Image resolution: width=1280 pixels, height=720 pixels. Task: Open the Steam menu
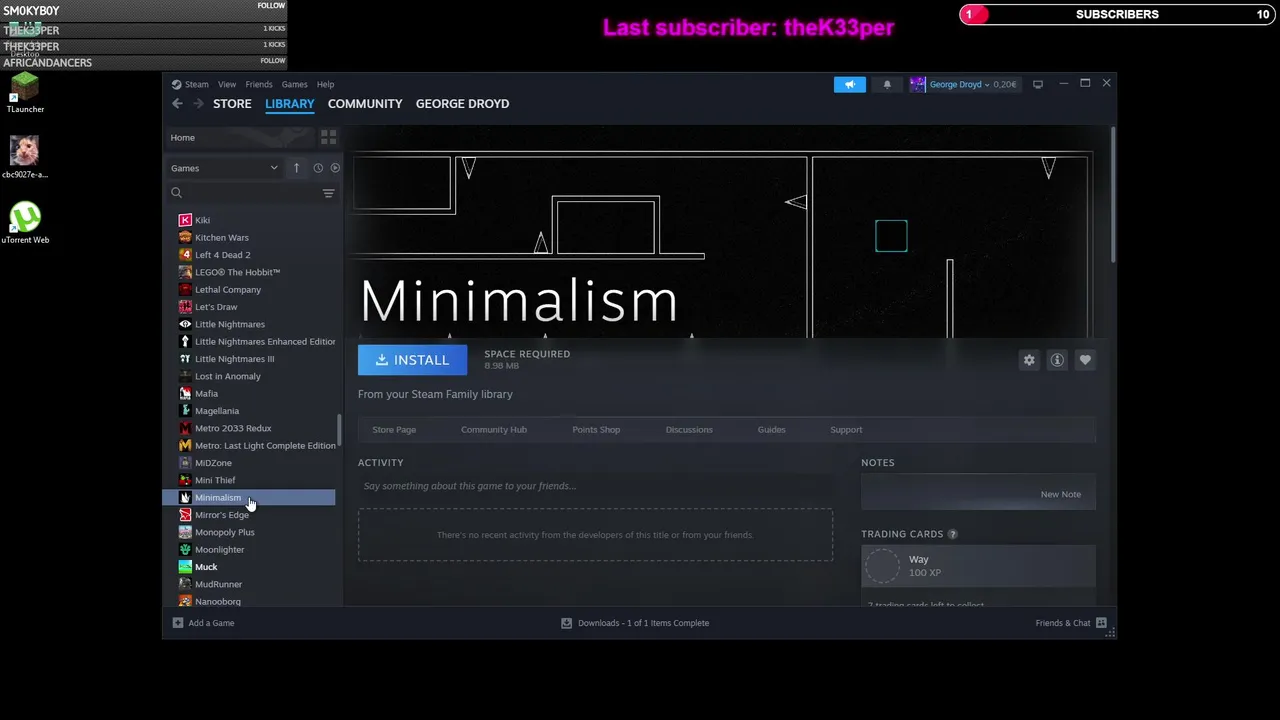[191, 84]
